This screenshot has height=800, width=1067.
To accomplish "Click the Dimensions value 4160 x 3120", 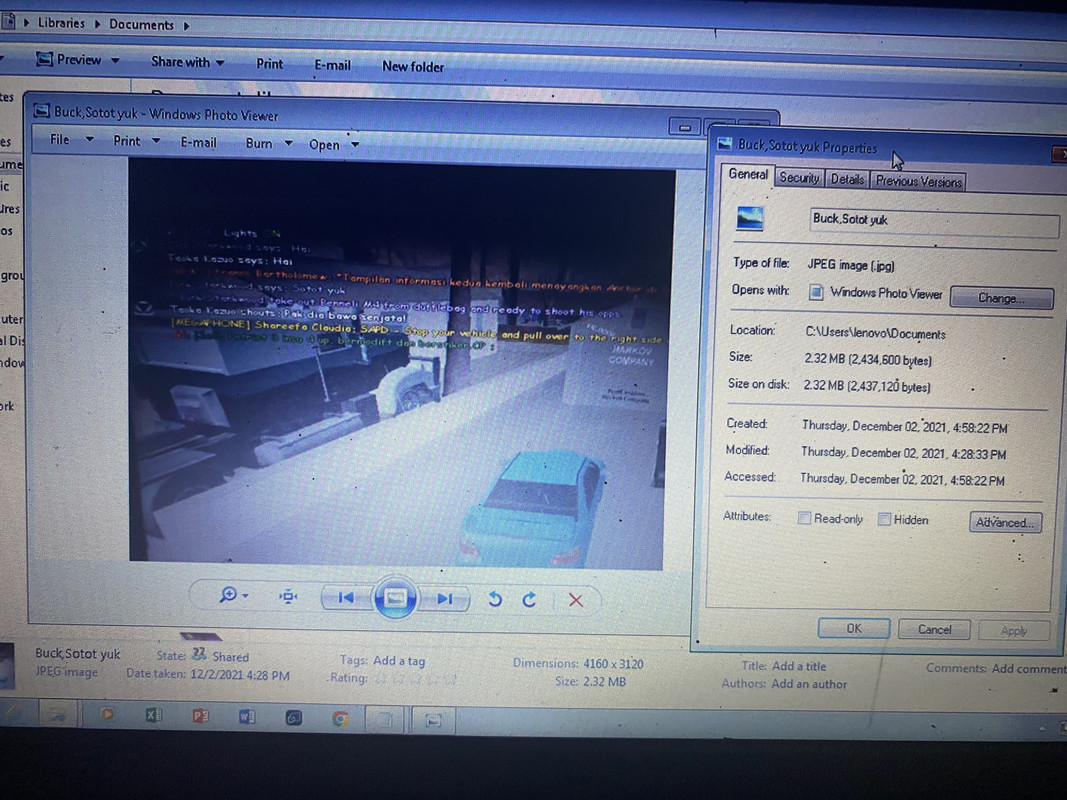I will click(x=614, y=663).
